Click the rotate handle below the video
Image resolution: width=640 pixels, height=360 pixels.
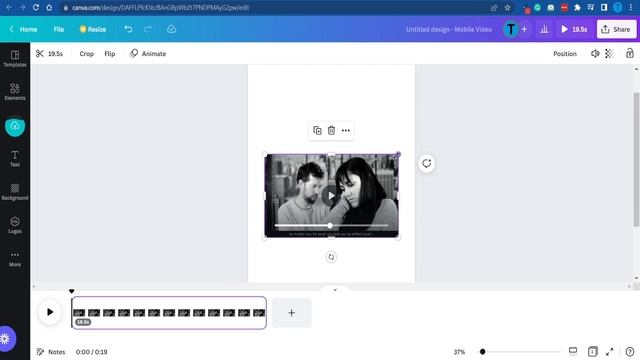331,257
